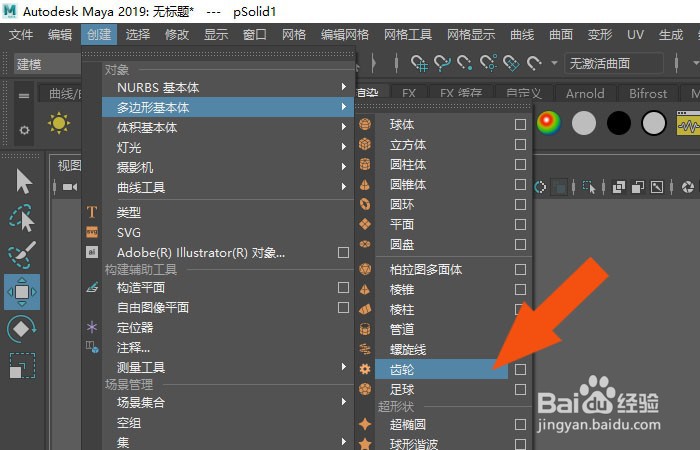Click the sun light shelf icon
This screenshot has width=700, height=450.
[x=59, y=123]
